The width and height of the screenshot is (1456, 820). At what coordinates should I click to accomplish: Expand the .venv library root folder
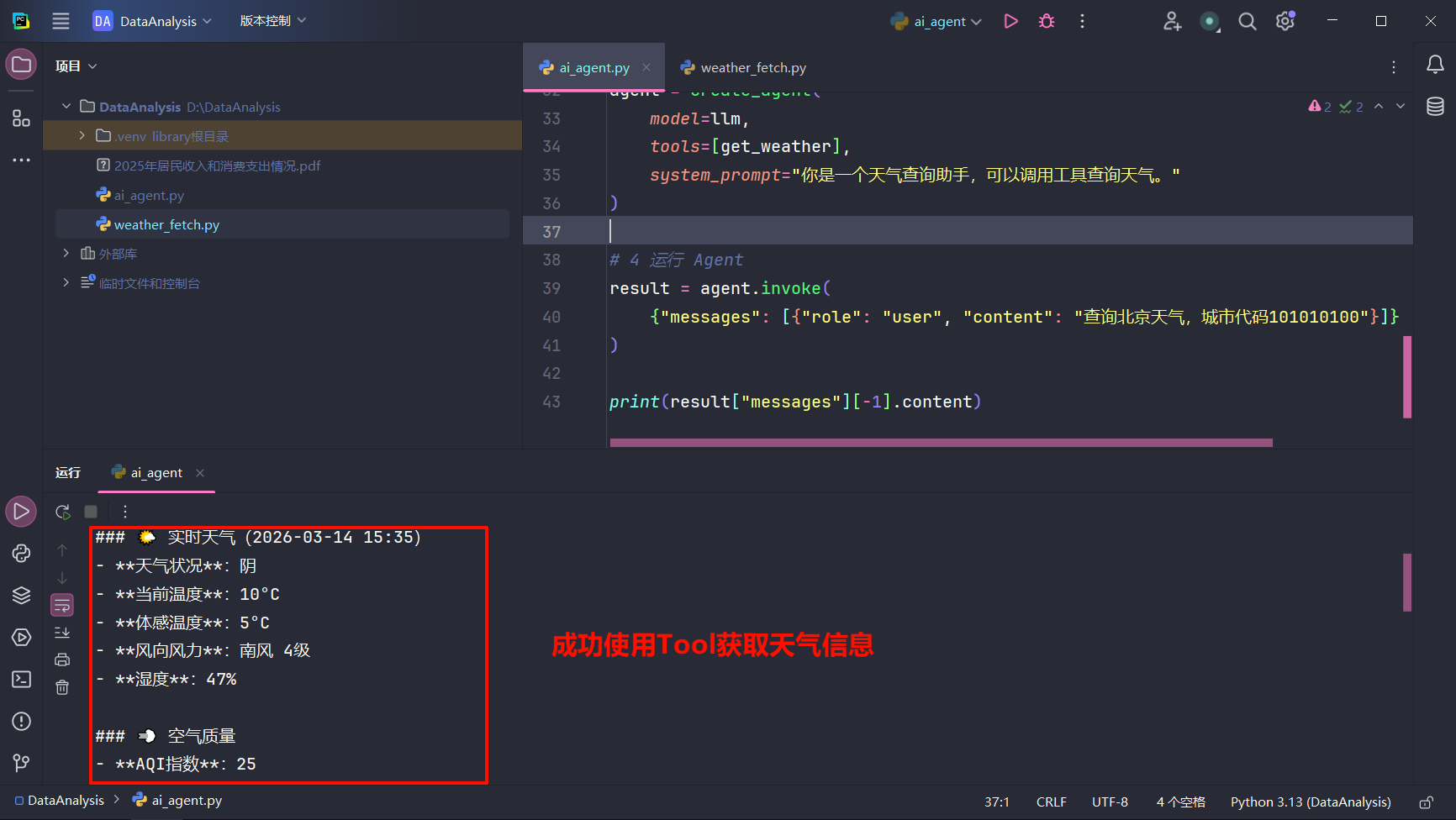click(82, 135)
